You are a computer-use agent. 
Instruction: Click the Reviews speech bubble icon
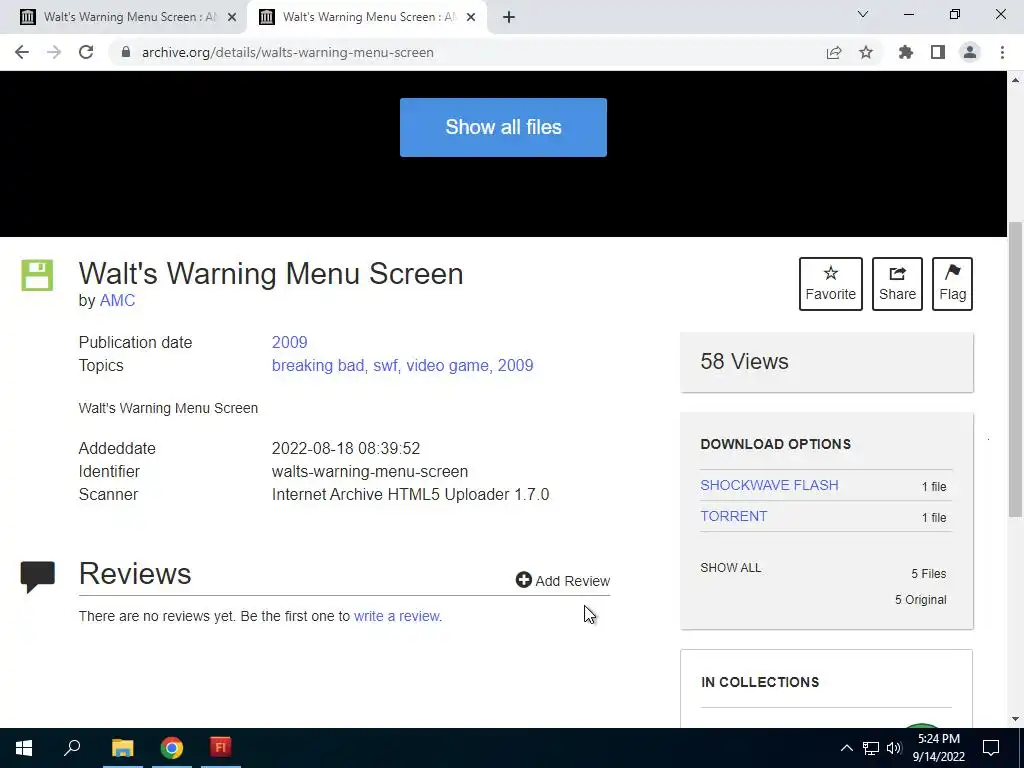(x=38, y=576)
